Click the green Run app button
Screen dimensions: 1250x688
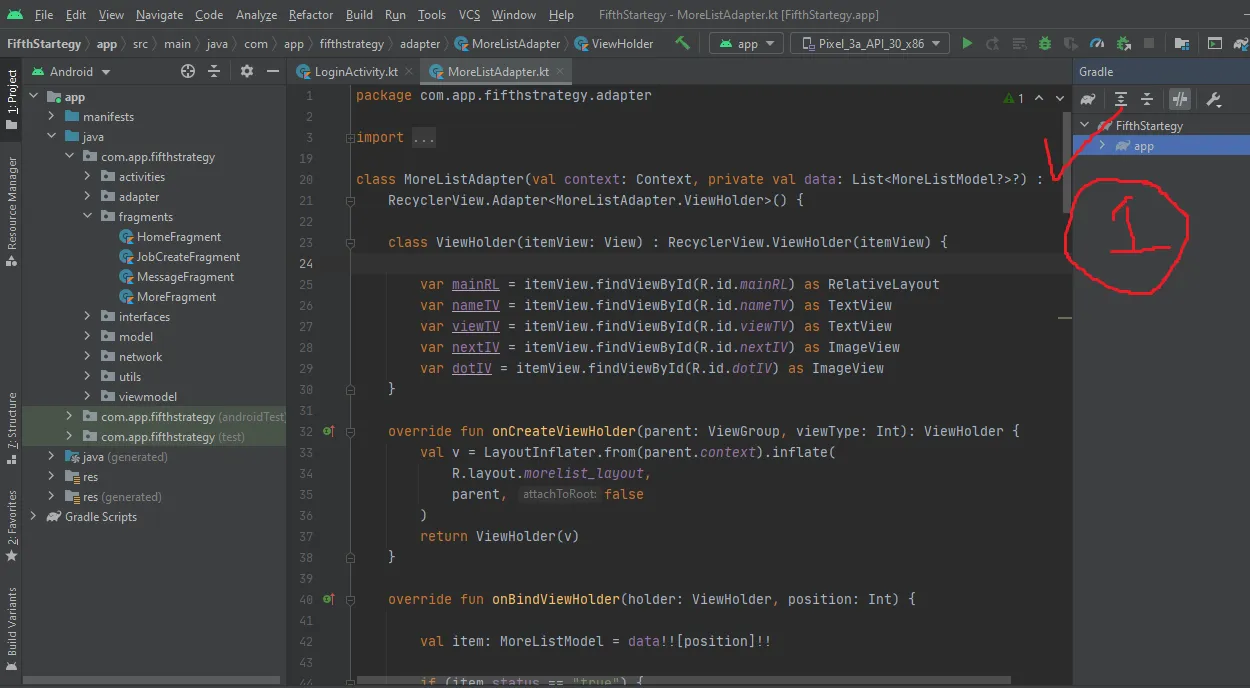coord(966,44)
